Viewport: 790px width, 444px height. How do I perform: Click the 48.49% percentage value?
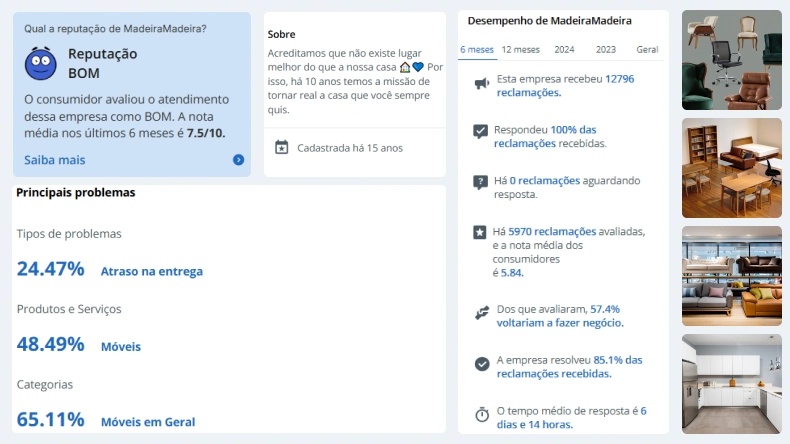tap(50, 345)
